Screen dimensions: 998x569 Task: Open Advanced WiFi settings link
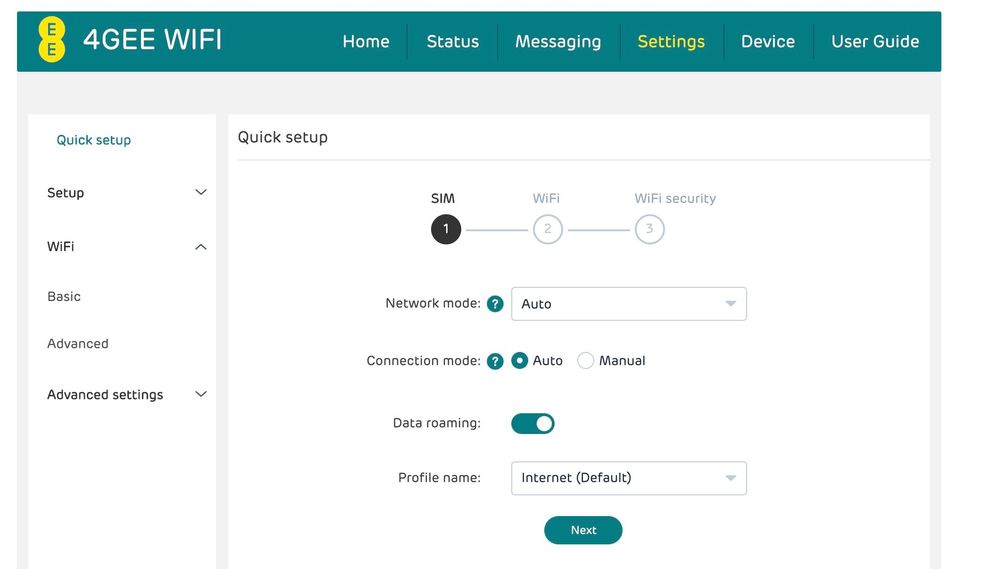78,344
